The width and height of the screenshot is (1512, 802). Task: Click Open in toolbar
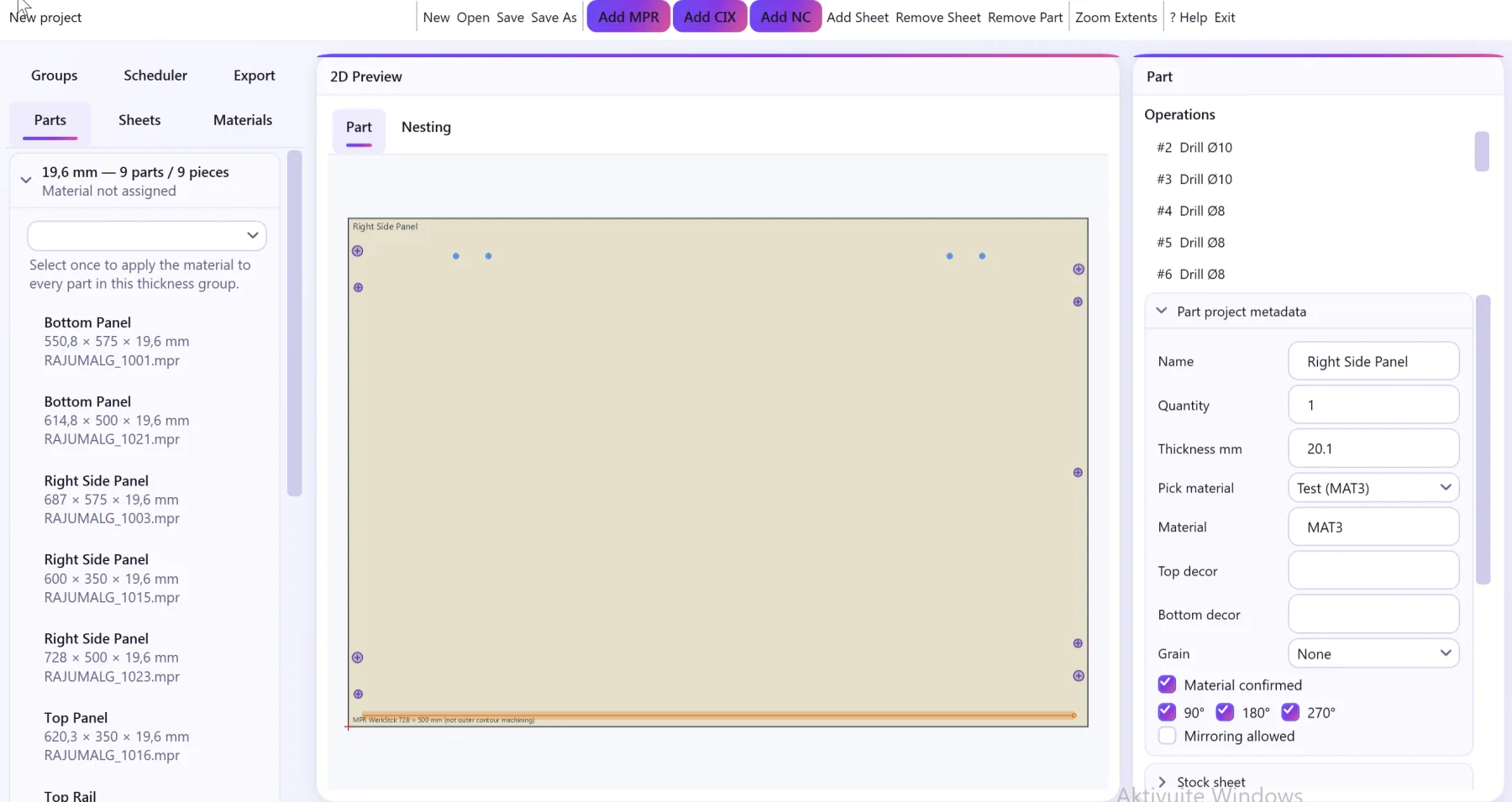pyautogui.click(x=473, y=17)
